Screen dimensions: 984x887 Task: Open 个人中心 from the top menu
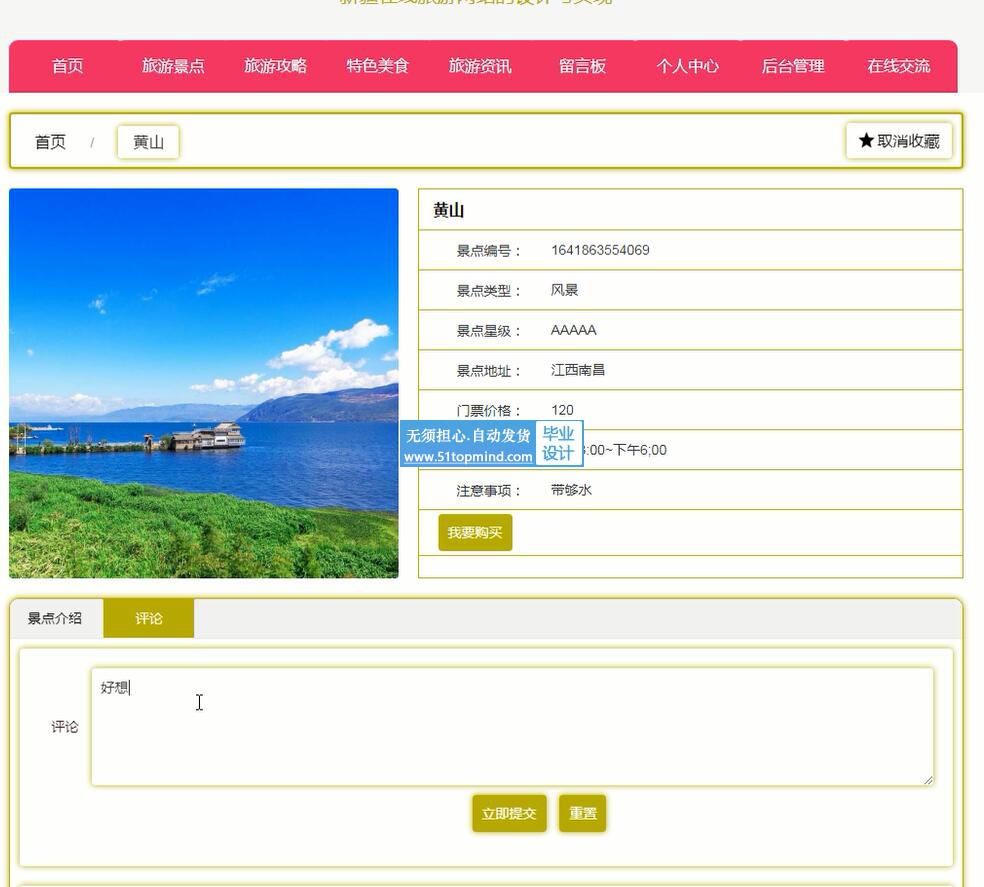[688, 66]
